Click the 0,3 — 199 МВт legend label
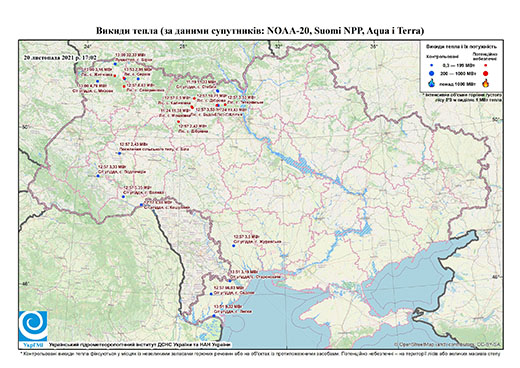 click(x=457, y=65)
